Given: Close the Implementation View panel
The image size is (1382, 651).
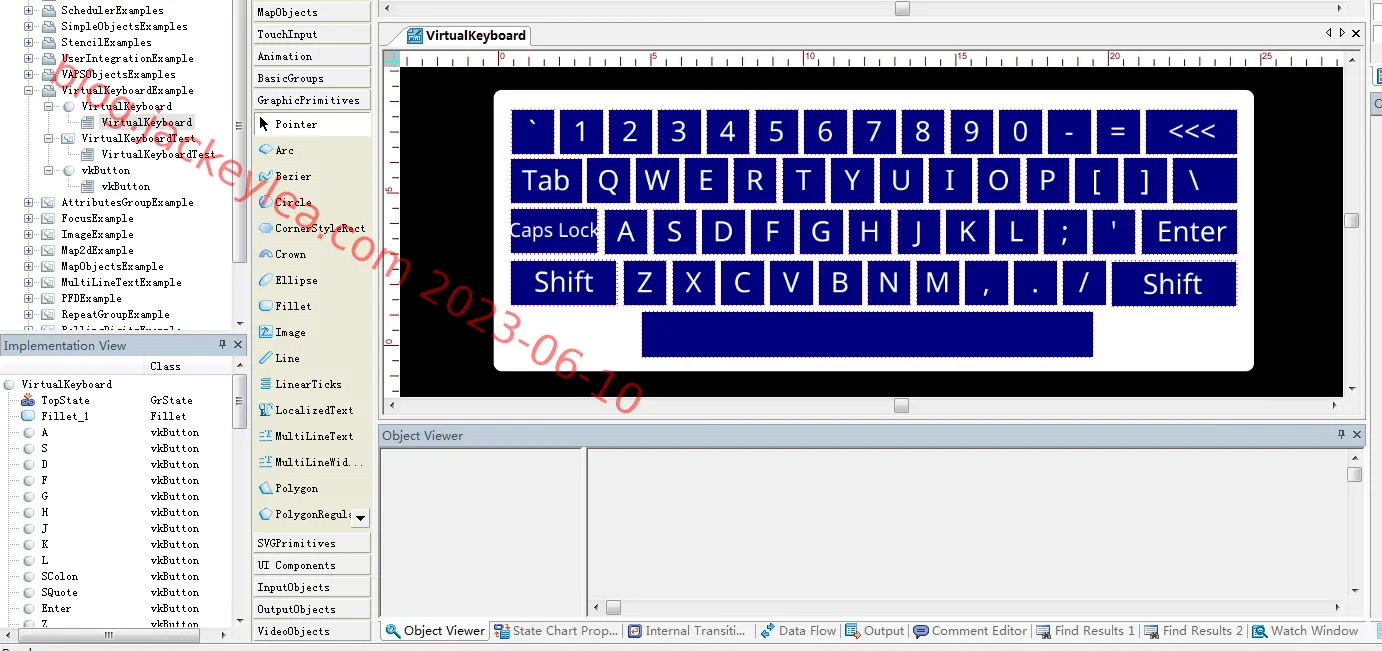Looking at the screenshot, I should tap(238, 344).
